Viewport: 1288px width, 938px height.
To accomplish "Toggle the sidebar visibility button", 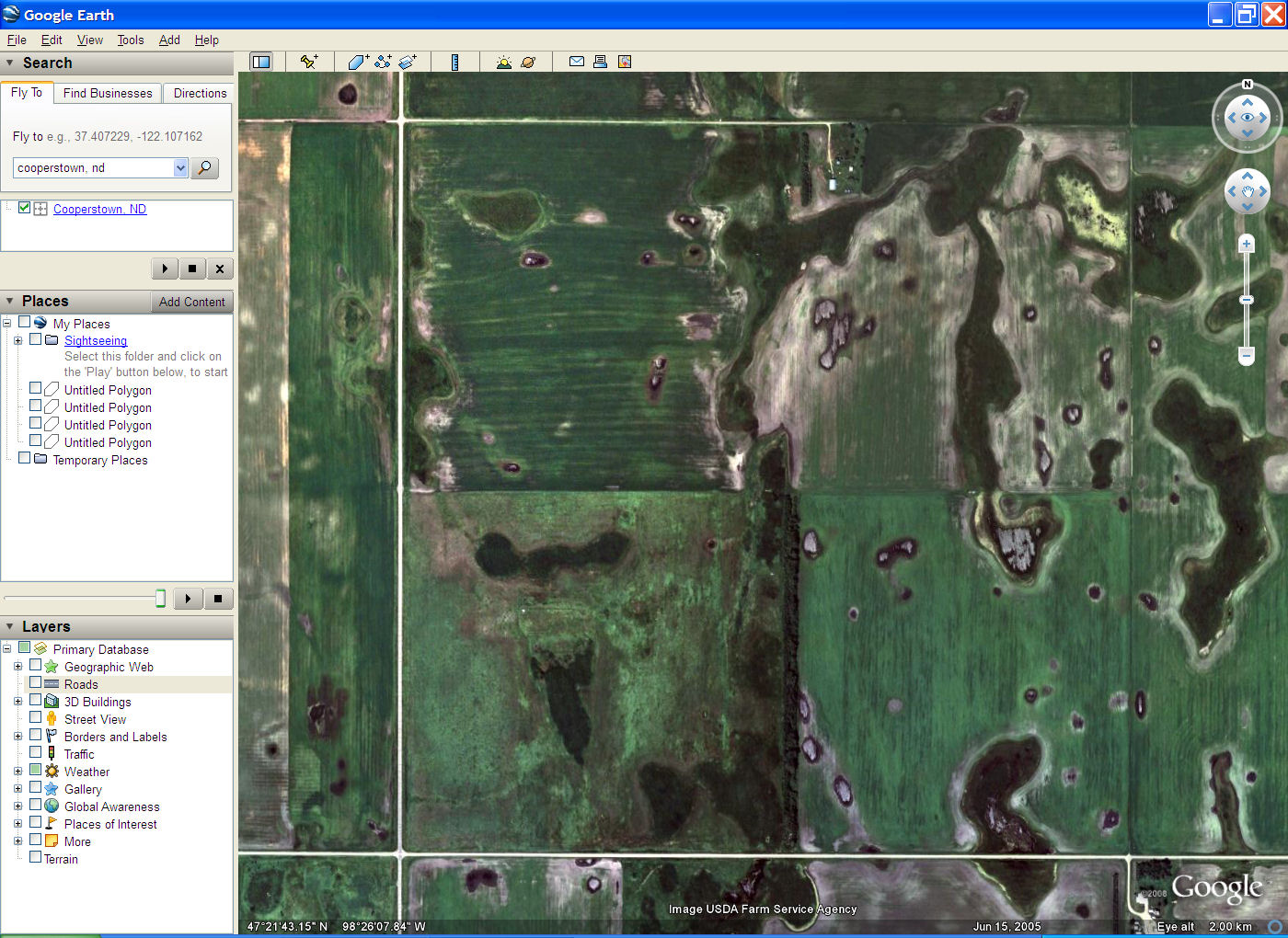I will click(x=261, y=62).
